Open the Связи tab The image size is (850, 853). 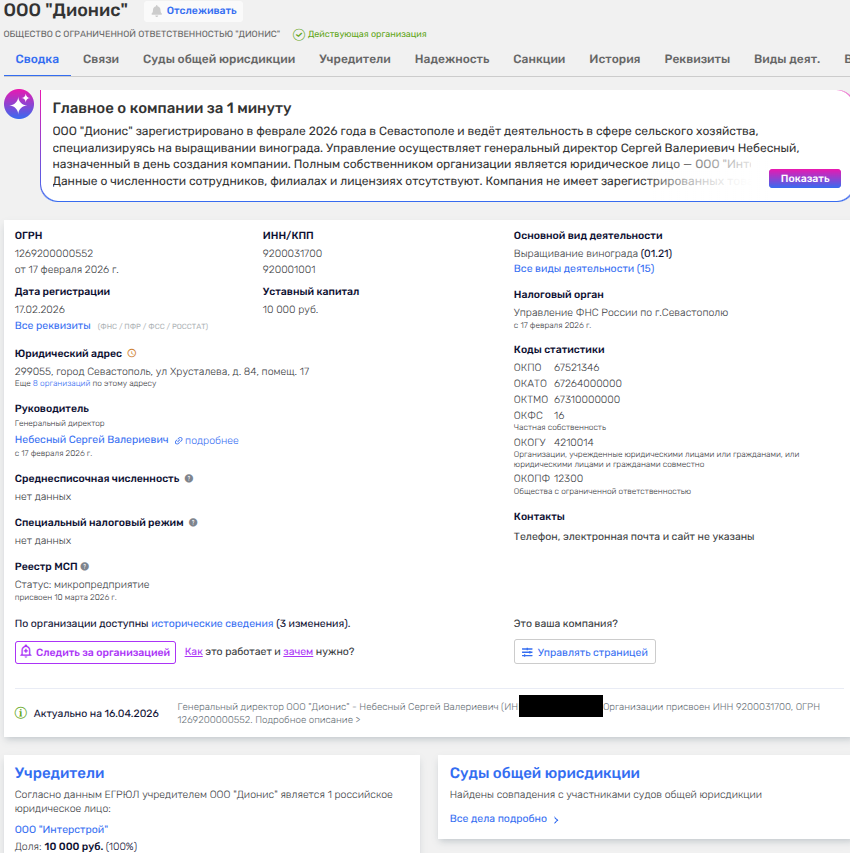click(x=101, y=59)
